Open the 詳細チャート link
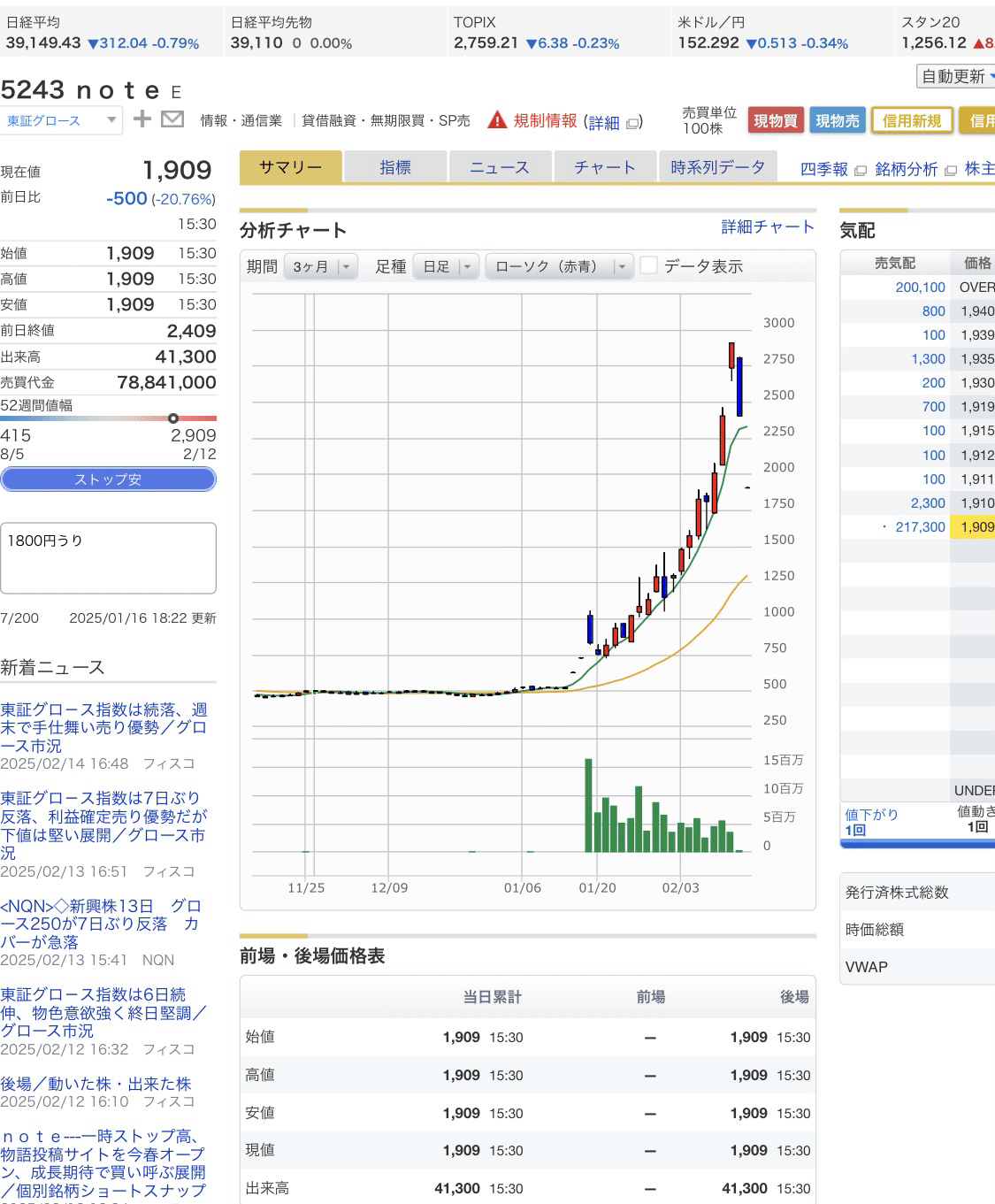 (768, 227)
